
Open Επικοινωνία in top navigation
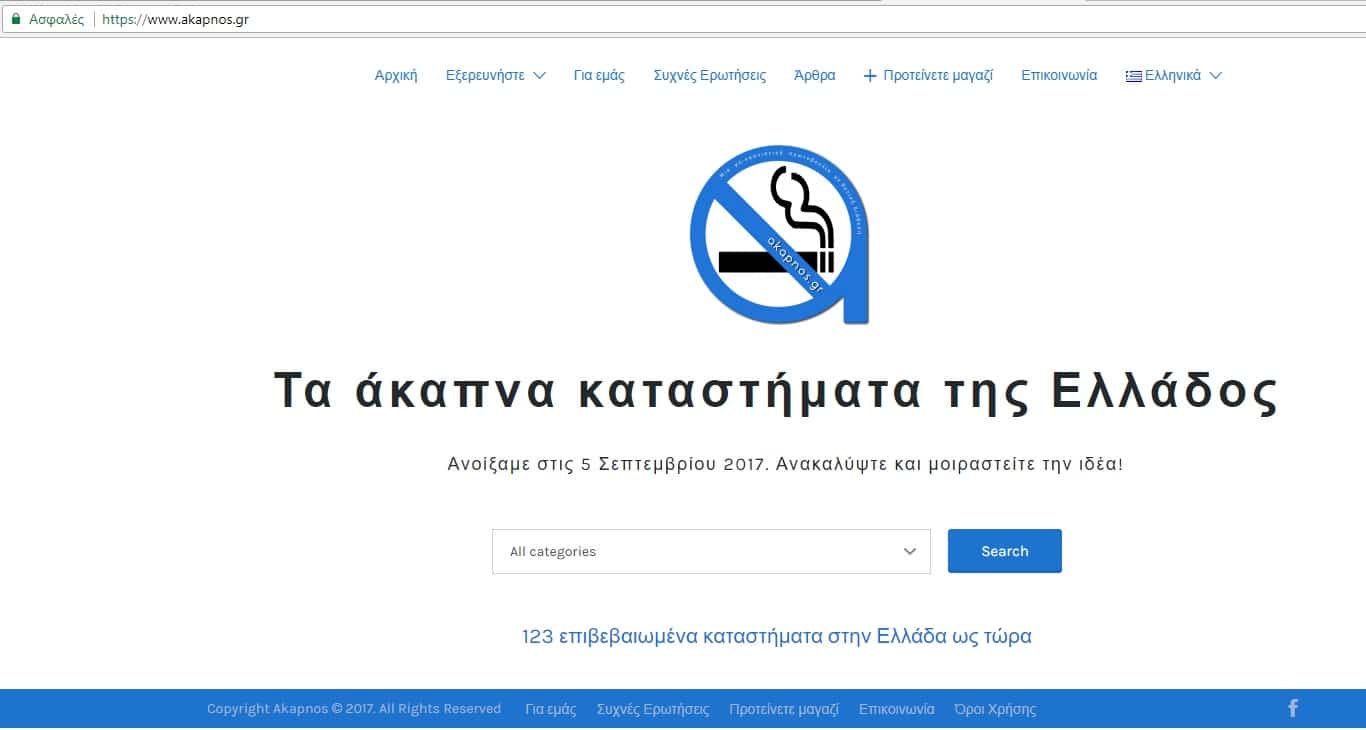click(x=1059, y=75)
